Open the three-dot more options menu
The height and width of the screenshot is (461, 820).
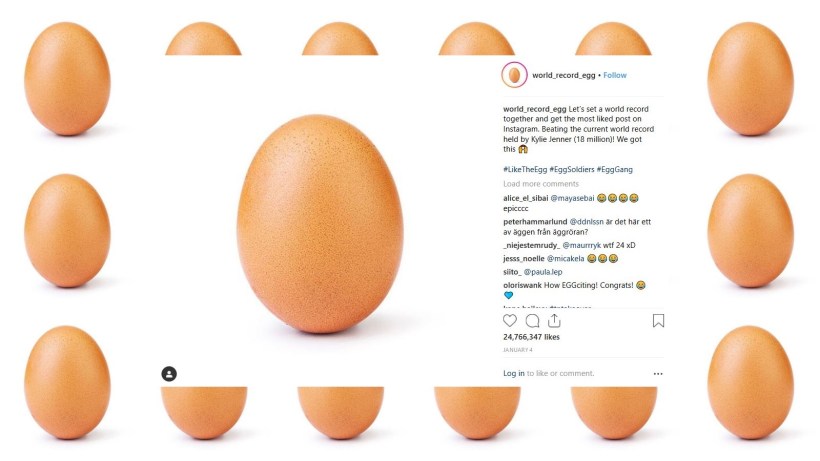click(x=658, y=373)
